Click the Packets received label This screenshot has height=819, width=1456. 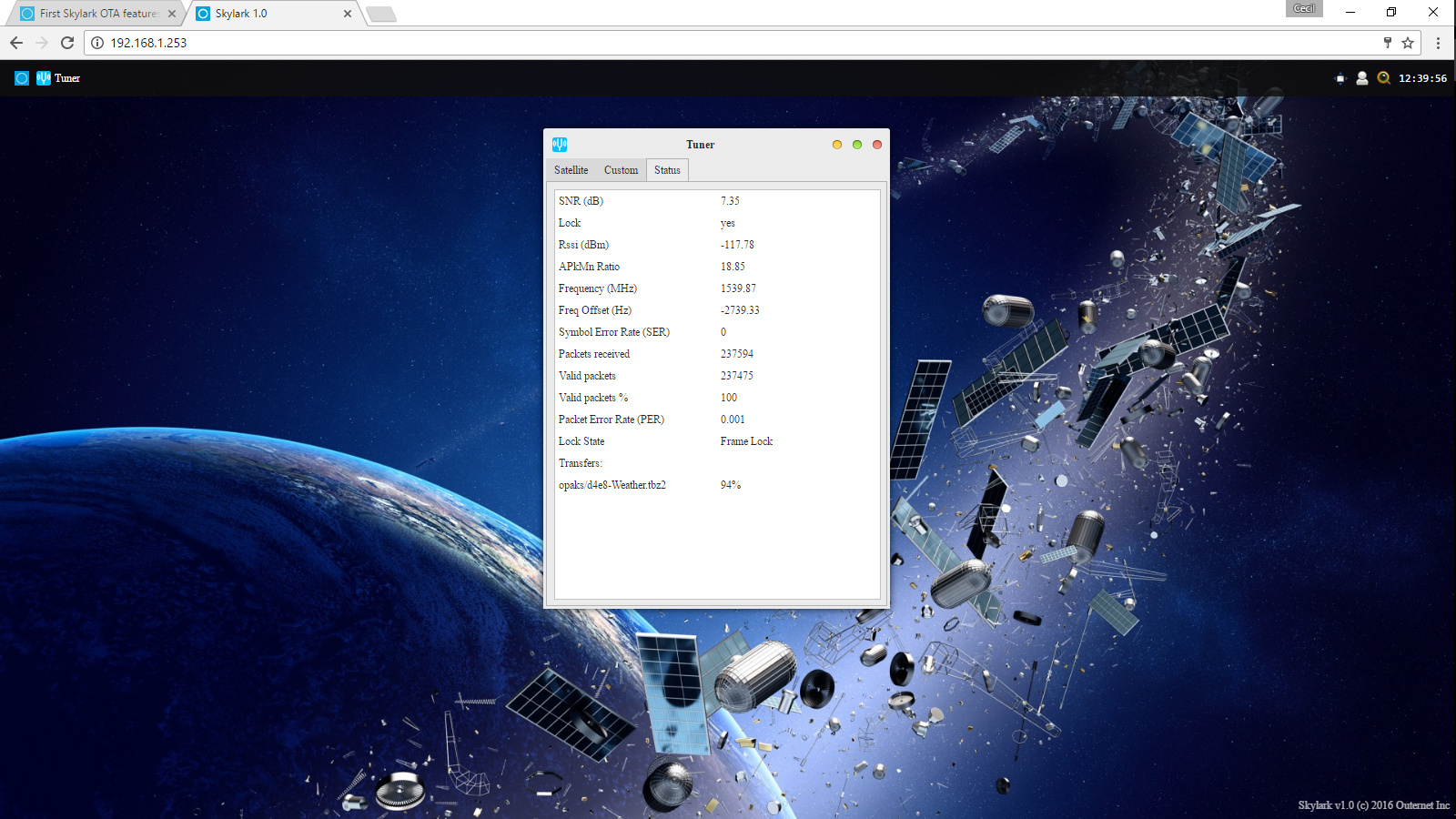tap(594, 354)
